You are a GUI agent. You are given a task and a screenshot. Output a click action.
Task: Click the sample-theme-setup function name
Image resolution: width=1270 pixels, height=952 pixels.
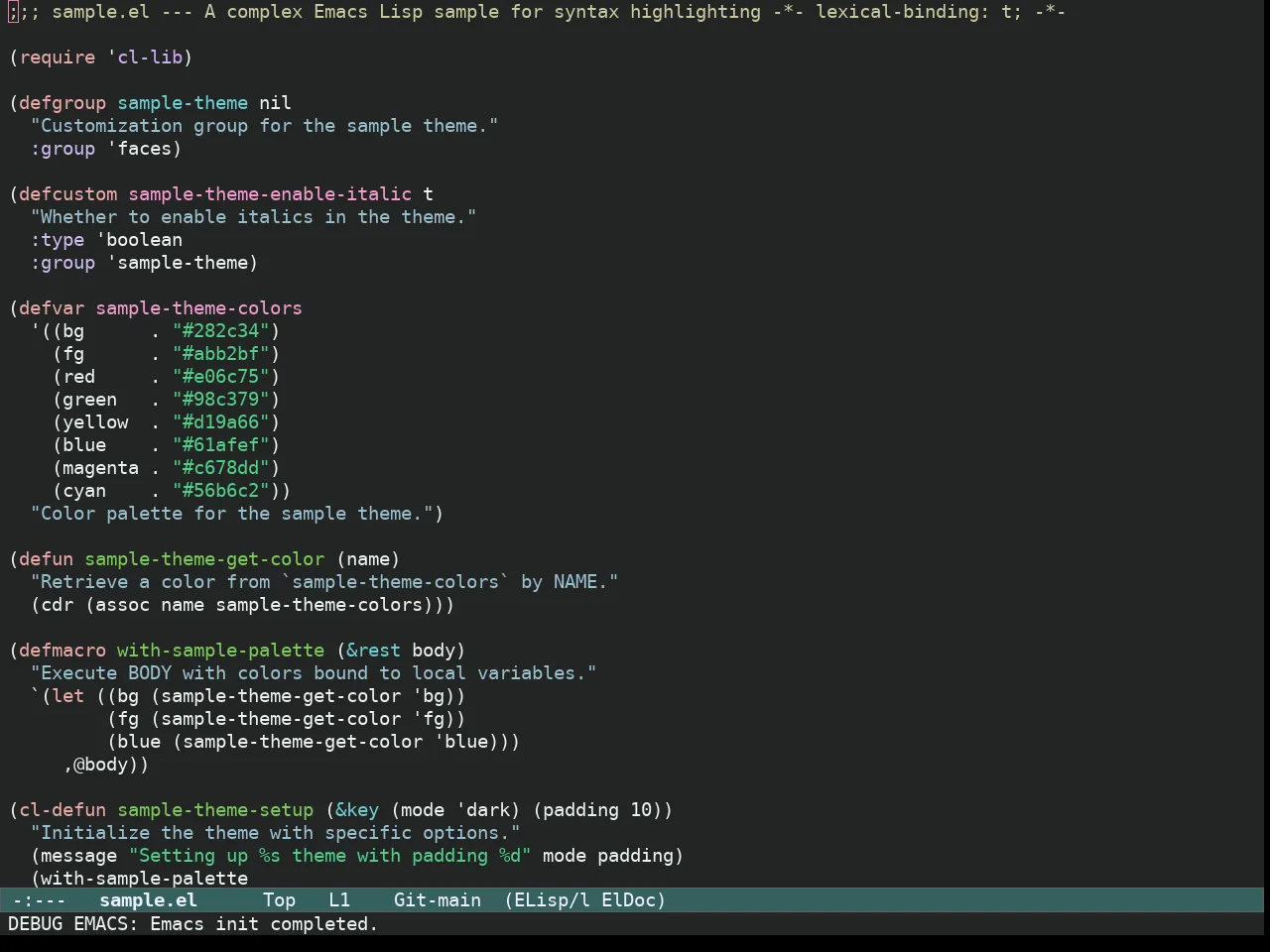click(x=215, y=810)
